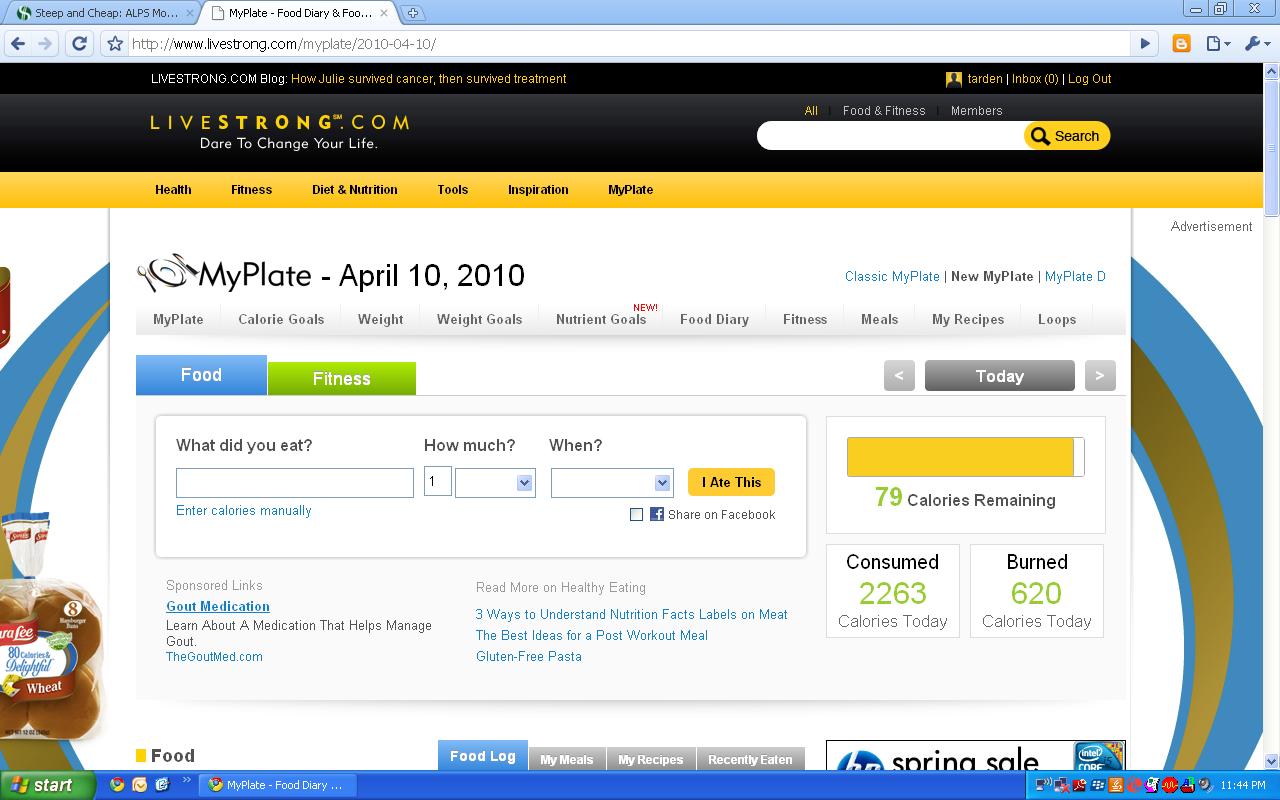Viewport: 1280px width, 800px height.
Task: Switch to the green Fitness tab
Action: (x=342, y=378)
